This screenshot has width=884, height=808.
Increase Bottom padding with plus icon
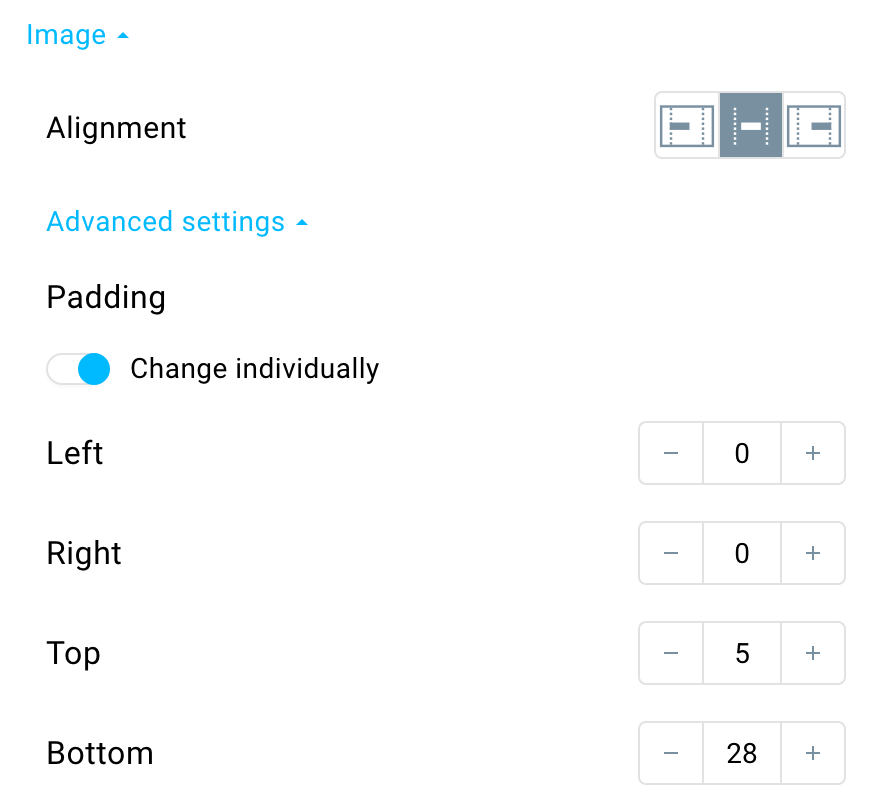pyautogui.click(x=813, y=753)
